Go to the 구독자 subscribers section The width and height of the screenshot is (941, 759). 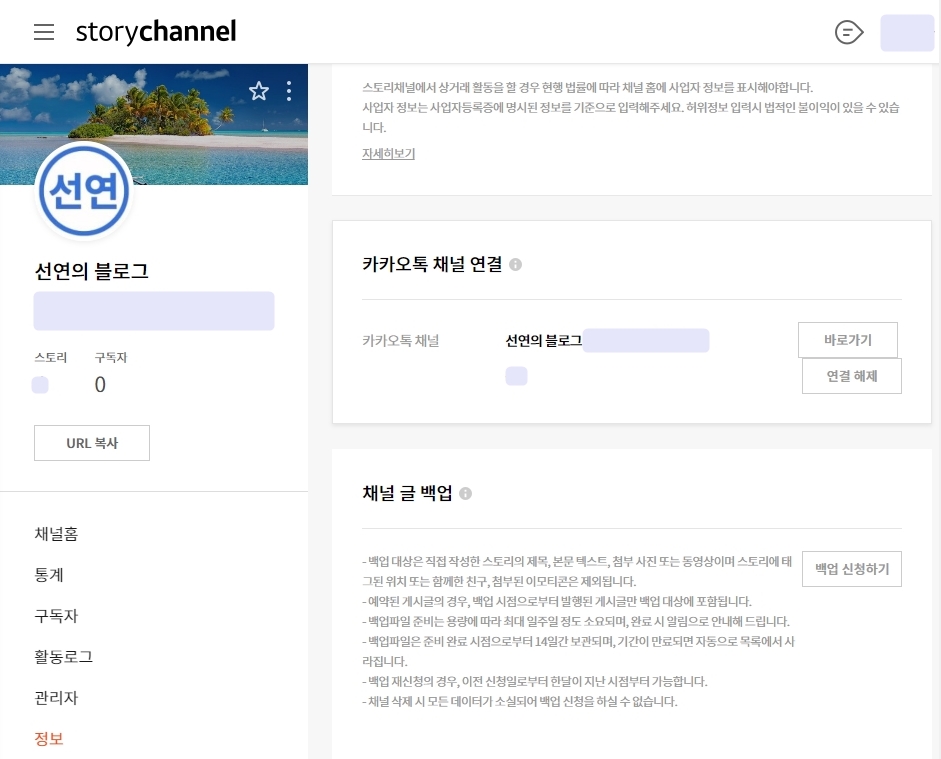pyautogui.click(x=55, y=616)
